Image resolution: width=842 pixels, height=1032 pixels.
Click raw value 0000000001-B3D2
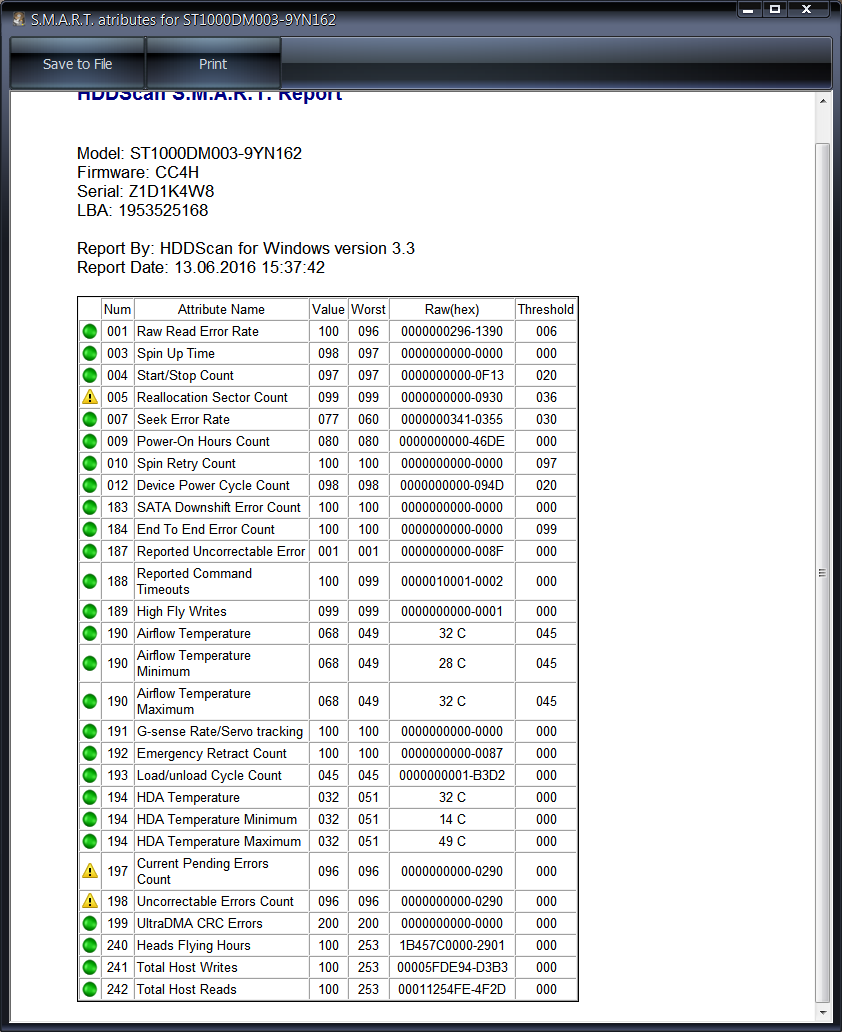[x=452, y=775]
